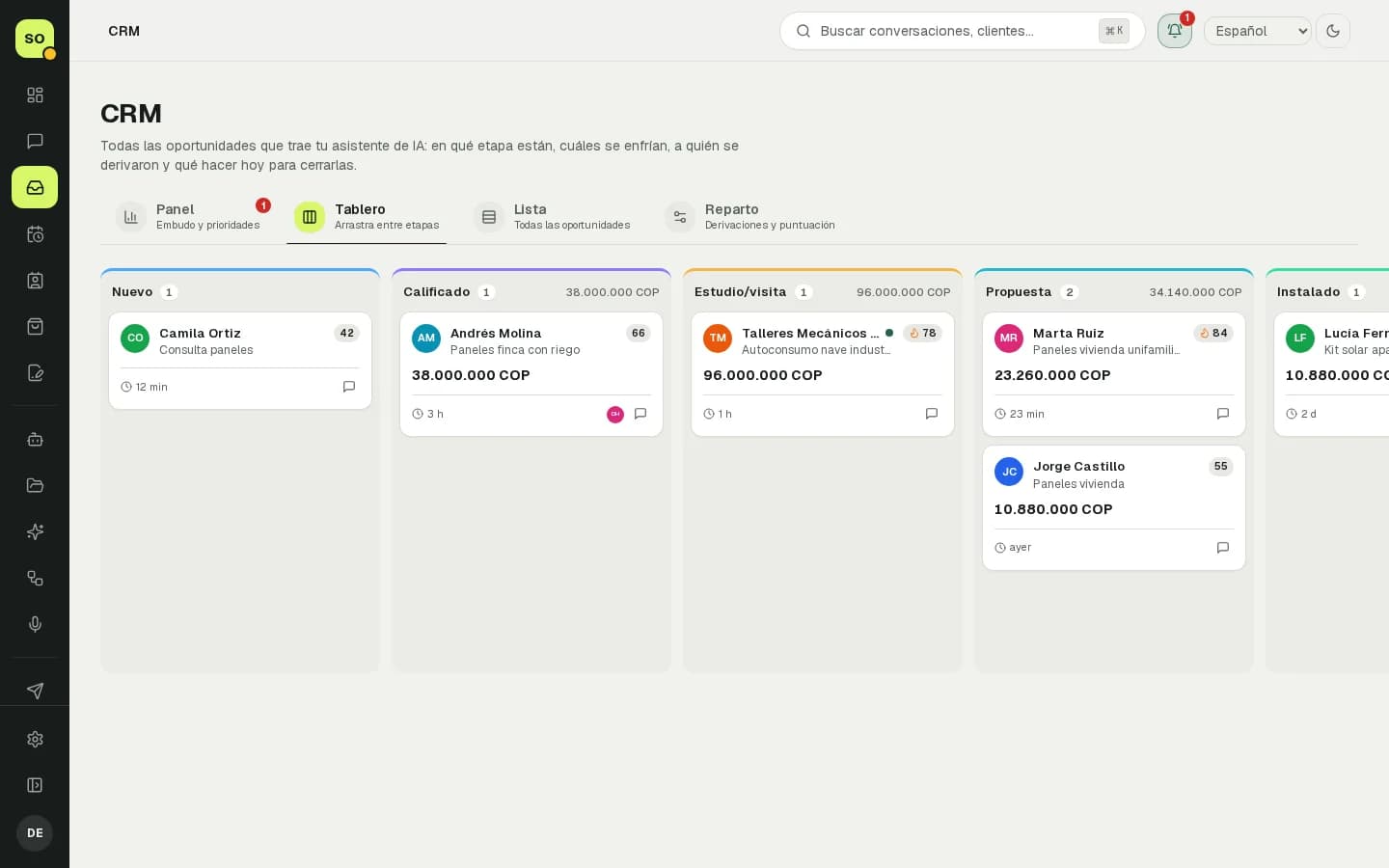Open the note edit icon in sidebar
This screenshot has height=868, width=1389.
point(35,373)
